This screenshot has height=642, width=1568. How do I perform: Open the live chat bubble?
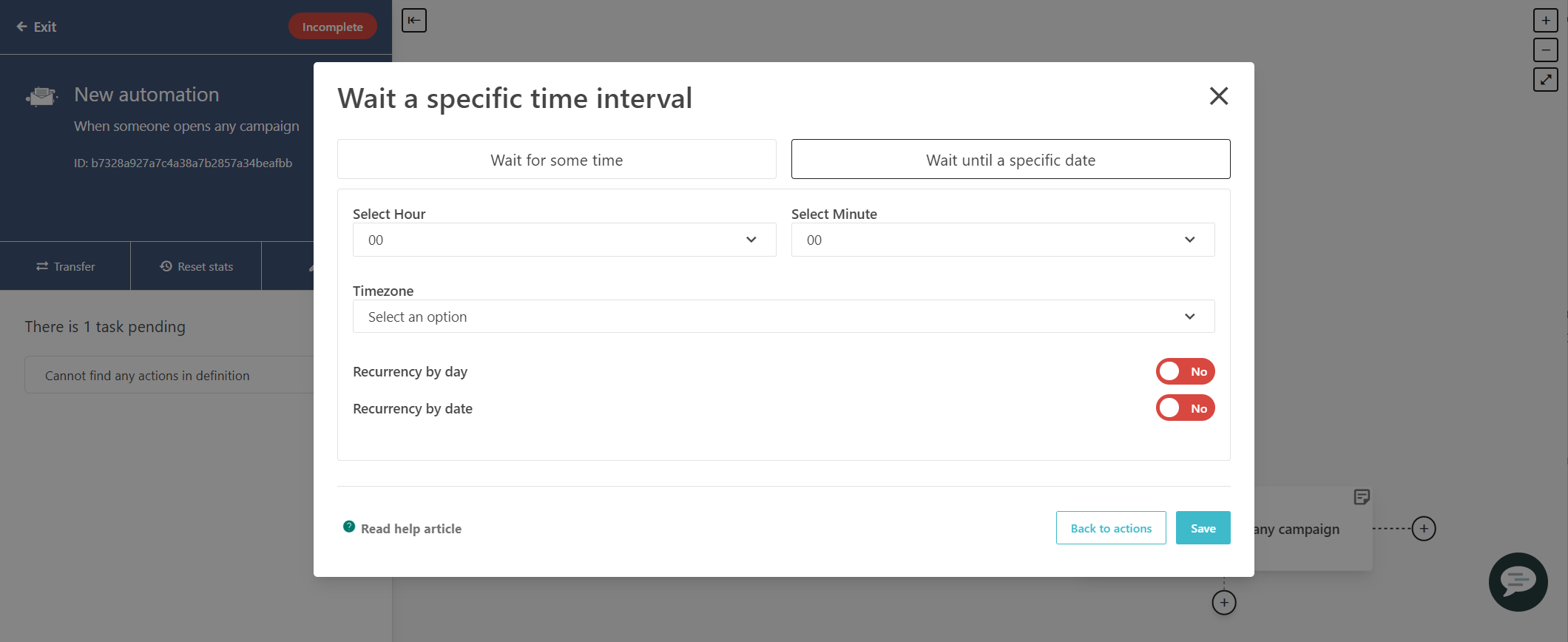[x=1518, y=581]
